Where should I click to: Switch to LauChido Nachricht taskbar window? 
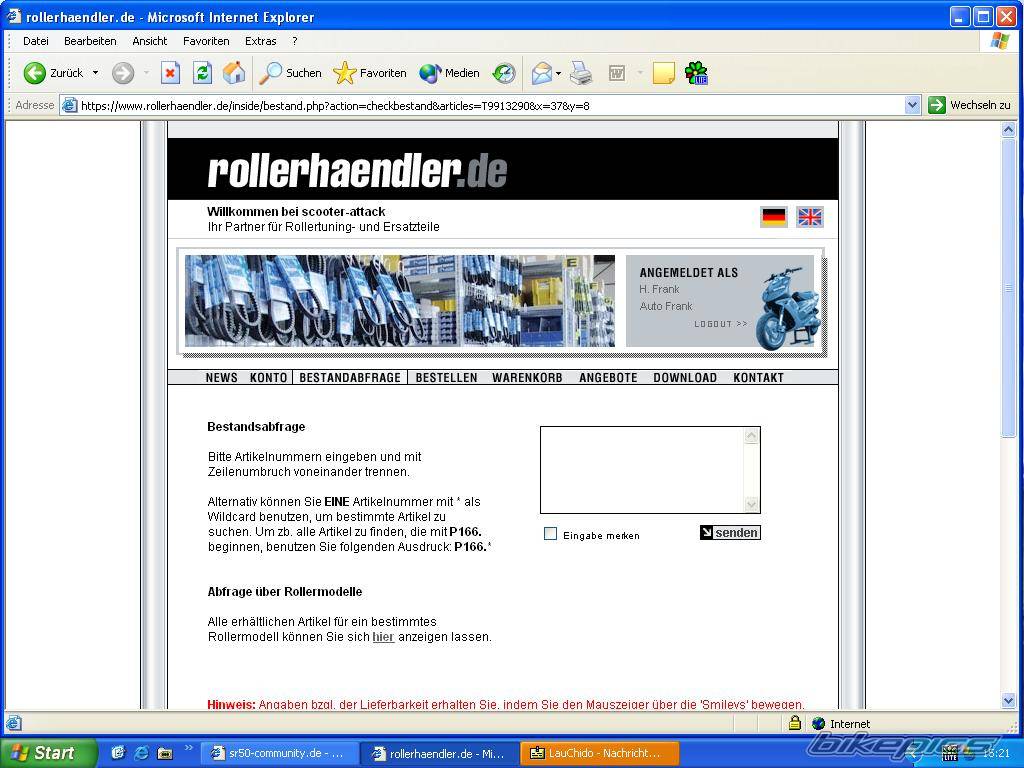(600, 754)
